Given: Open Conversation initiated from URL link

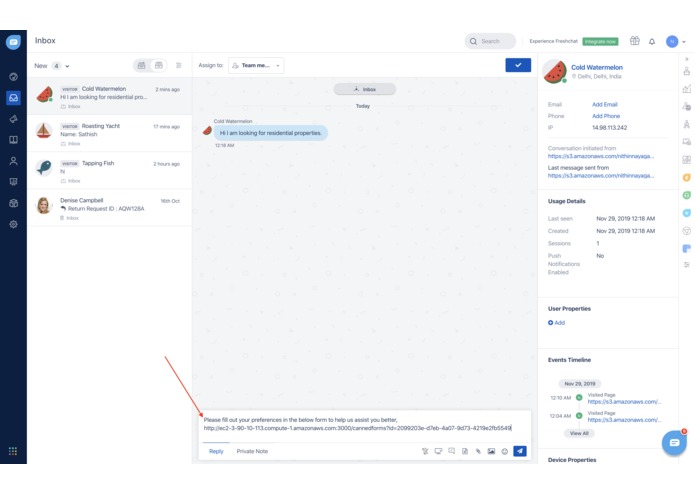Looking at the screenshot, I should pyautogui.click(x=601, y=156).
